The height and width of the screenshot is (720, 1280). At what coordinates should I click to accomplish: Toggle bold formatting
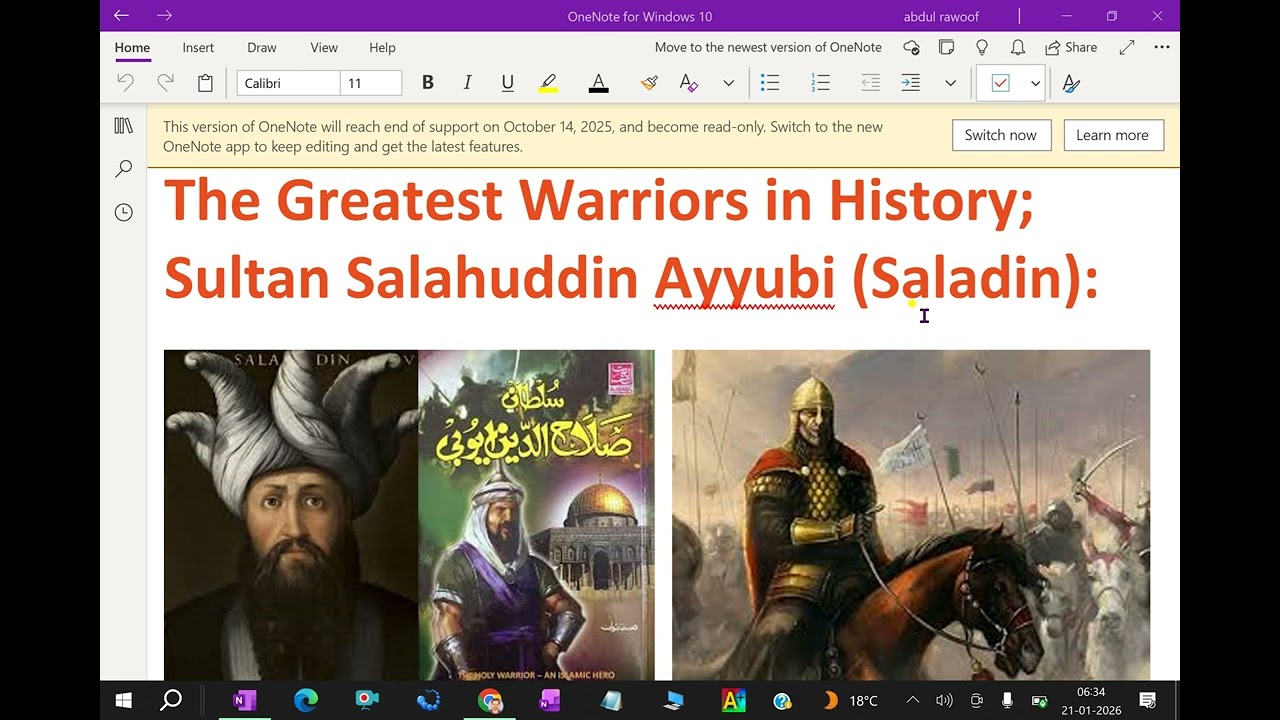(427, 83)
